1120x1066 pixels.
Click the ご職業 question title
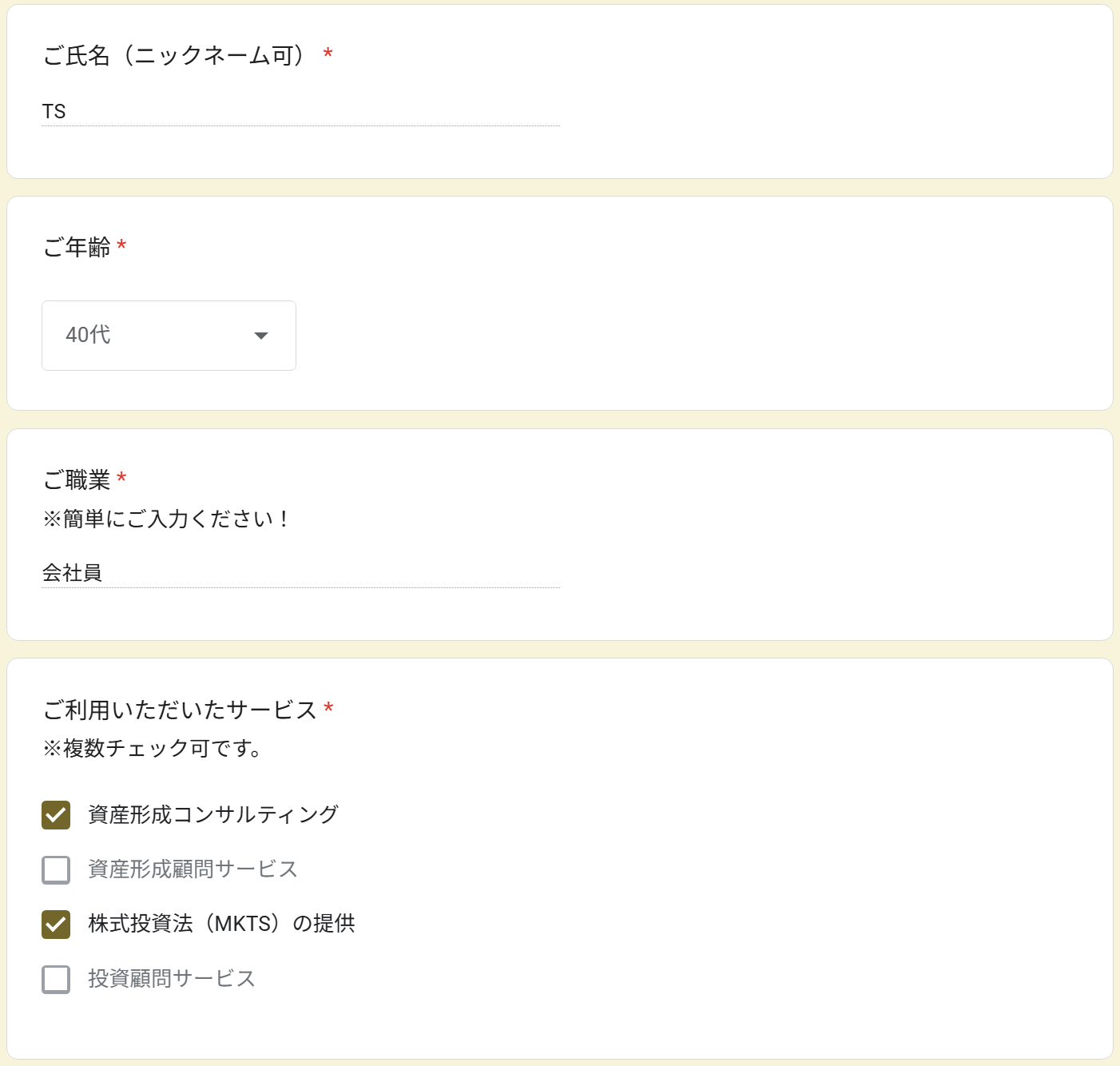tap(77, 480)
